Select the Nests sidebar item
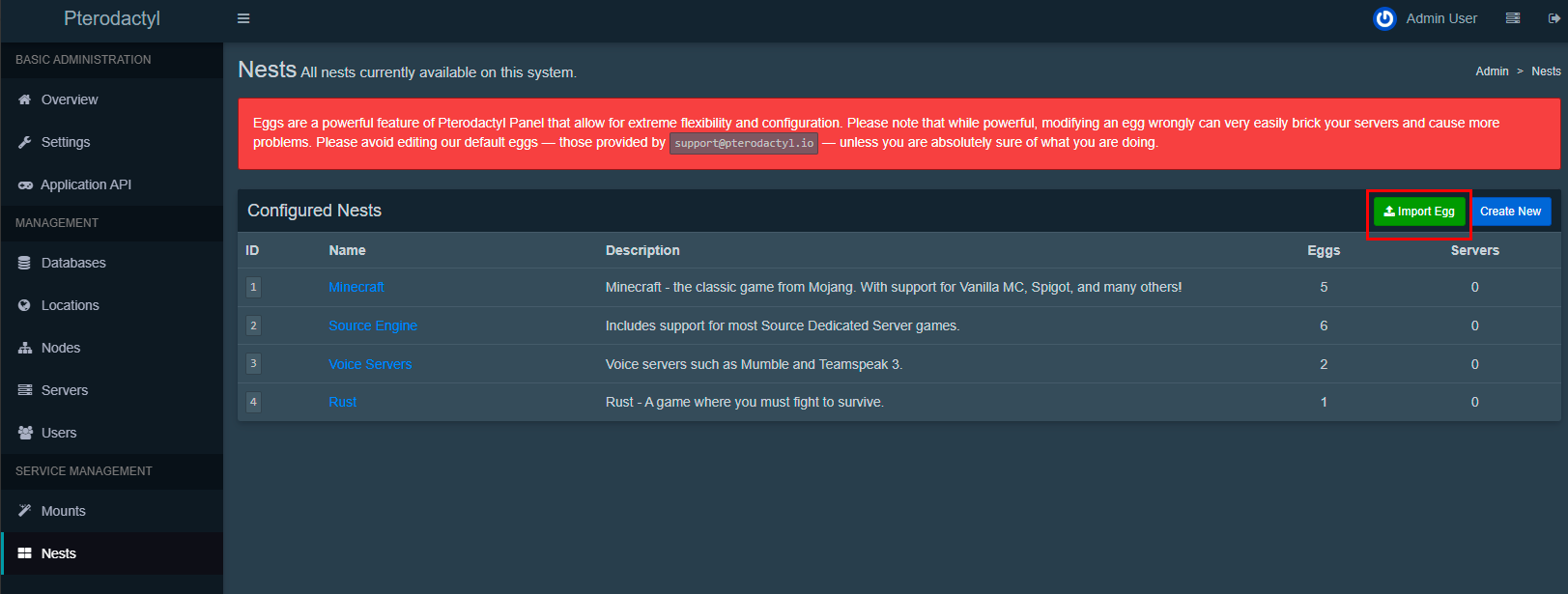This screenshot has height=594, width=1568. click(x=58, y=553)
